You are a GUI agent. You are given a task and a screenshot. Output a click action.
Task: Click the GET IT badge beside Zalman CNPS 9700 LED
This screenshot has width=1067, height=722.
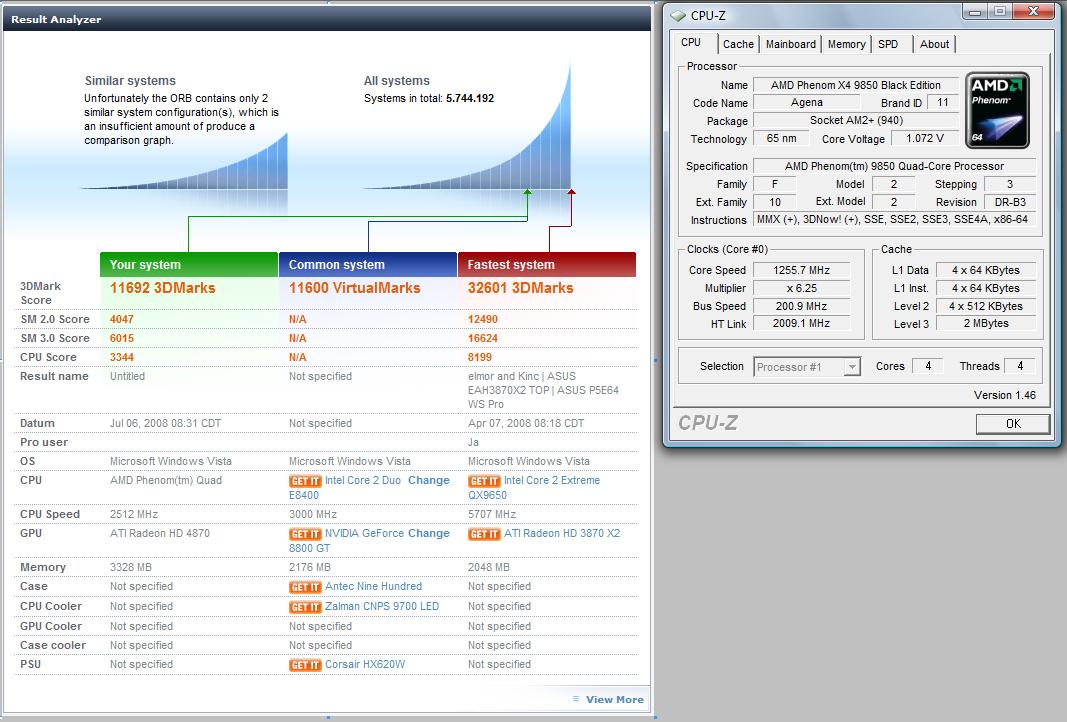305,607
